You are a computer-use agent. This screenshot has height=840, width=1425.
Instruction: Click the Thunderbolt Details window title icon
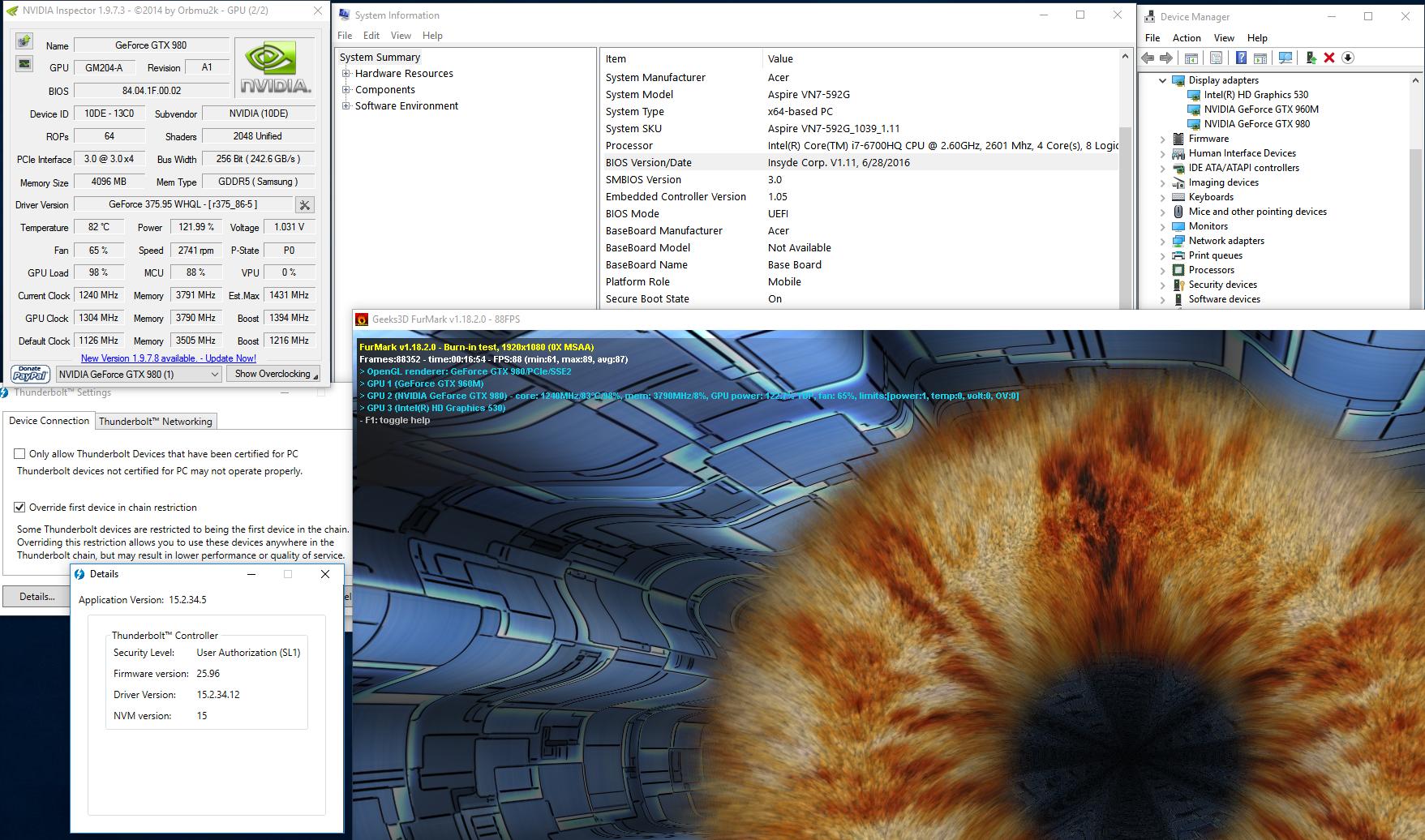pyautogui.click(x=79, y=574)
